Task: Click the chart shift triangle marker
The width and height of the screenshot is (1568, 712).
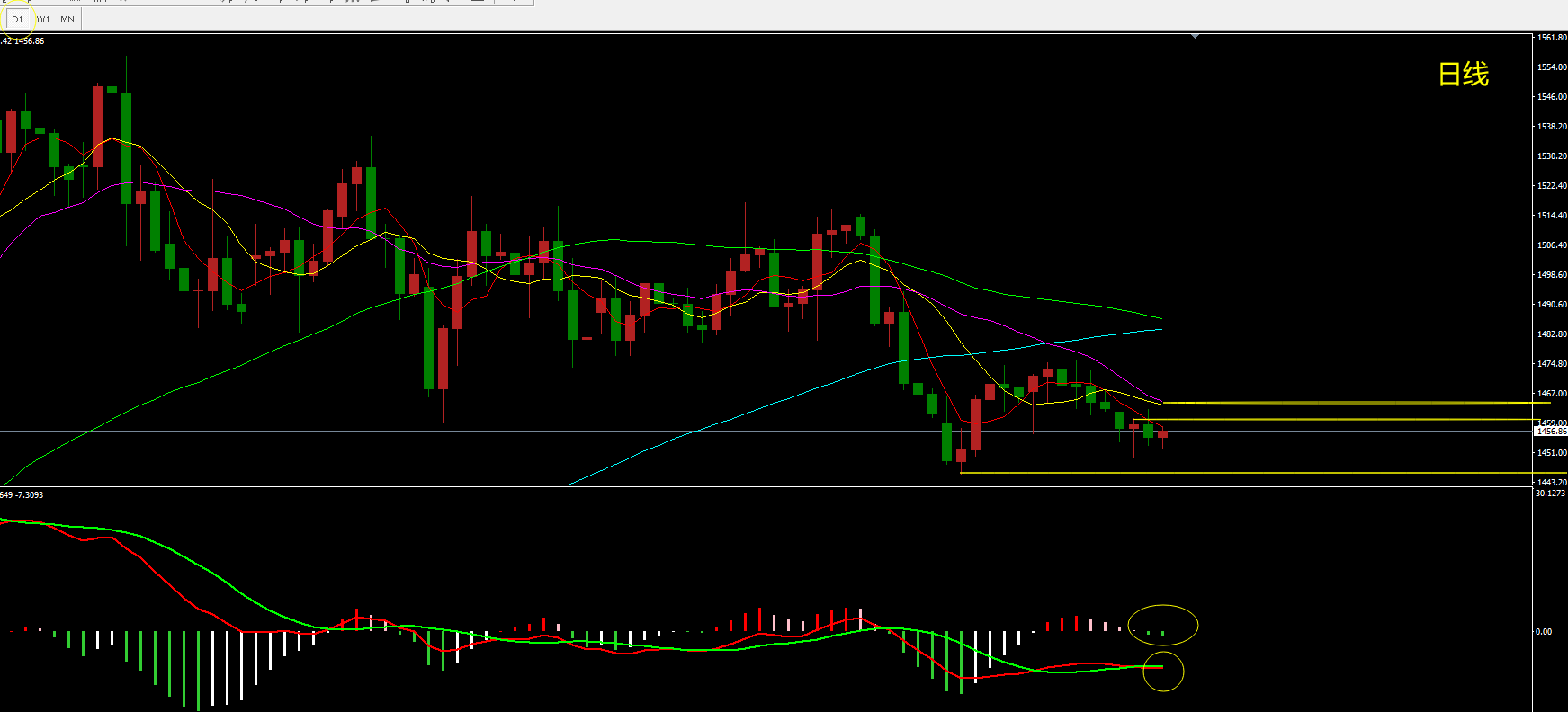Action: 1195,36
